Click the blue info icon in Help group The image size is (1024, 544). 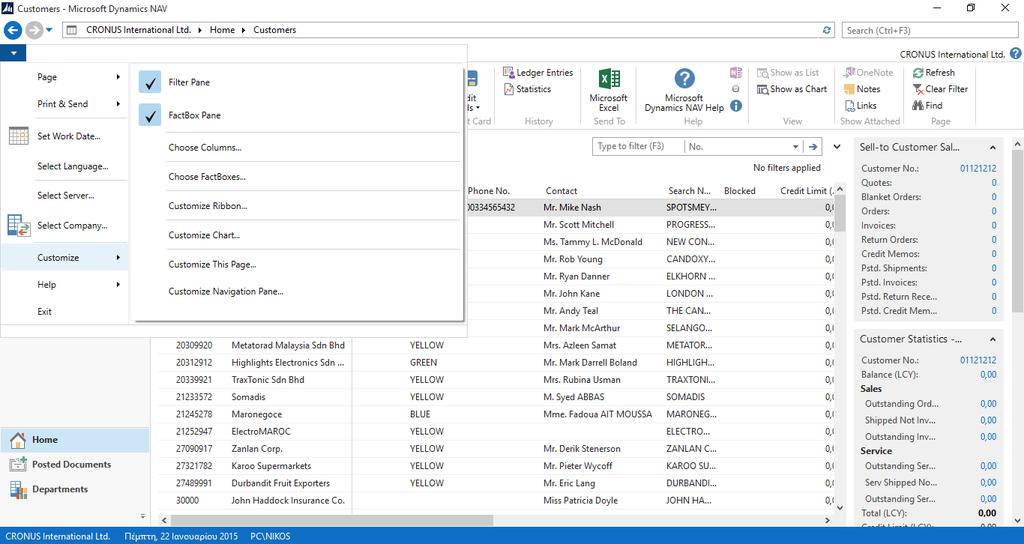click(736, 106)
